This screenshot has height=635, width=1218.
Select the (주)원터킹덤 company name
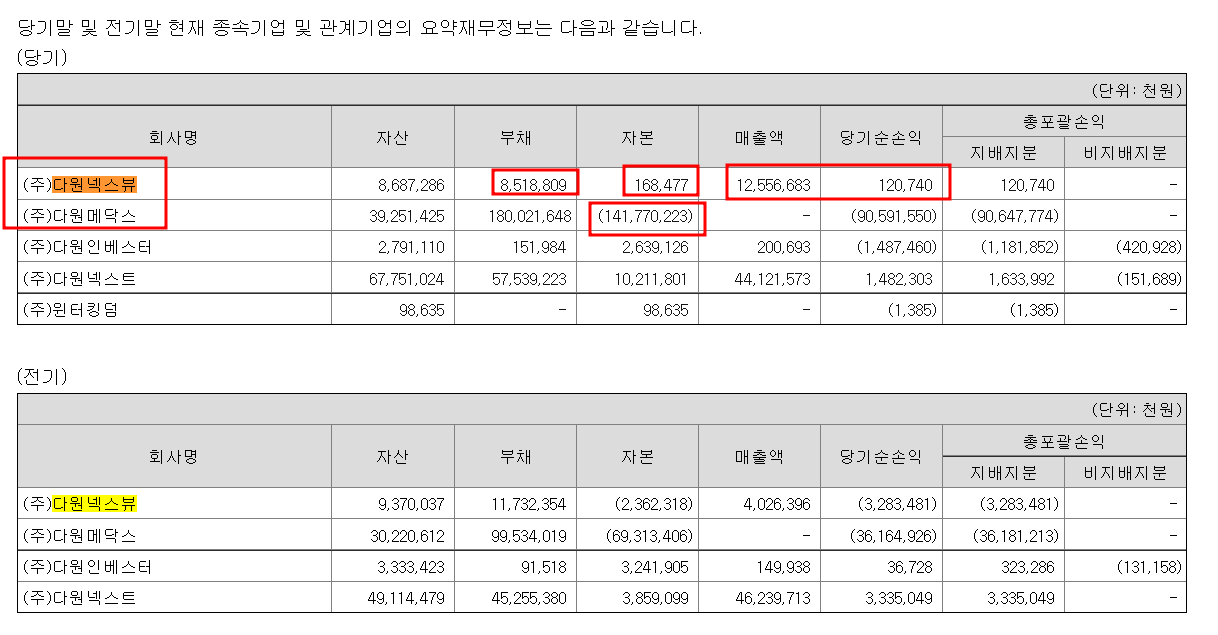[x=69, y=309]
